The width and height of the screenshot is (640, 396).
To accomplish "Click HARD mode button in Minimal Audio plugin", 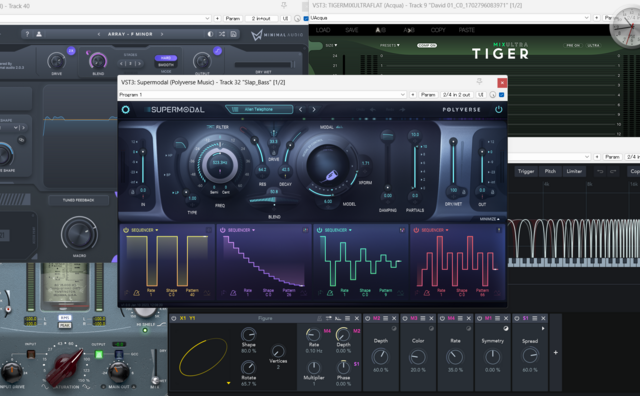I will point(166,58).
